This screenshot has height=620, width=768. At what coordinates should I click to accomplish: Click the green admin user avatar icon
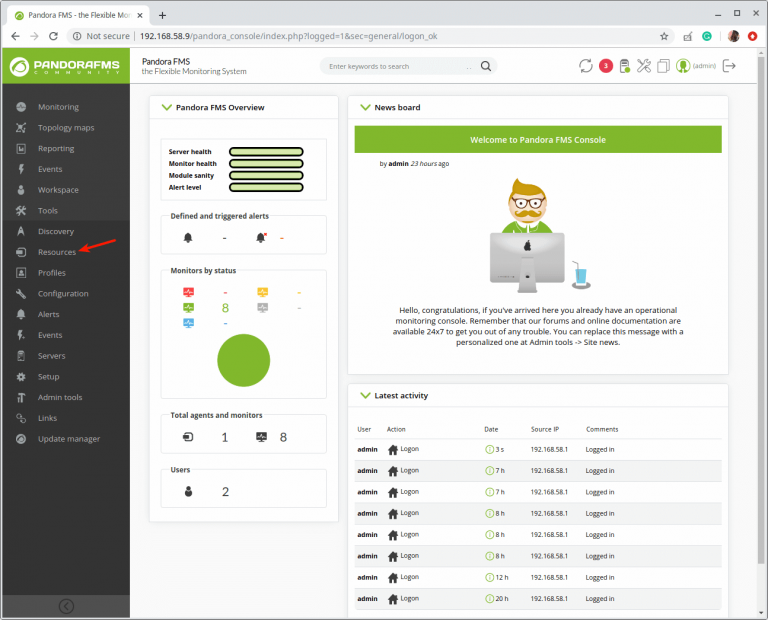click(683, 66)
